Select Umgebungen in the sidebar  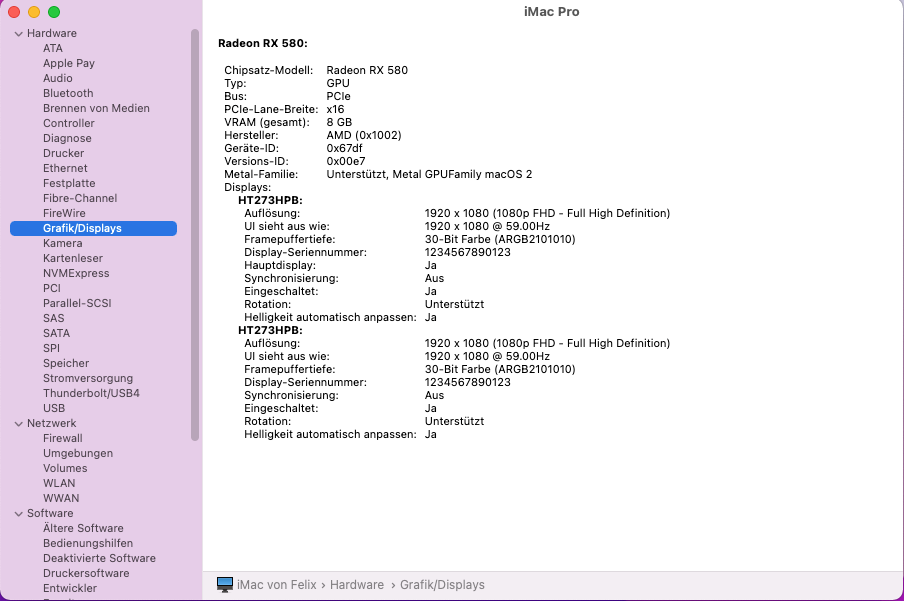coord(78,453)
